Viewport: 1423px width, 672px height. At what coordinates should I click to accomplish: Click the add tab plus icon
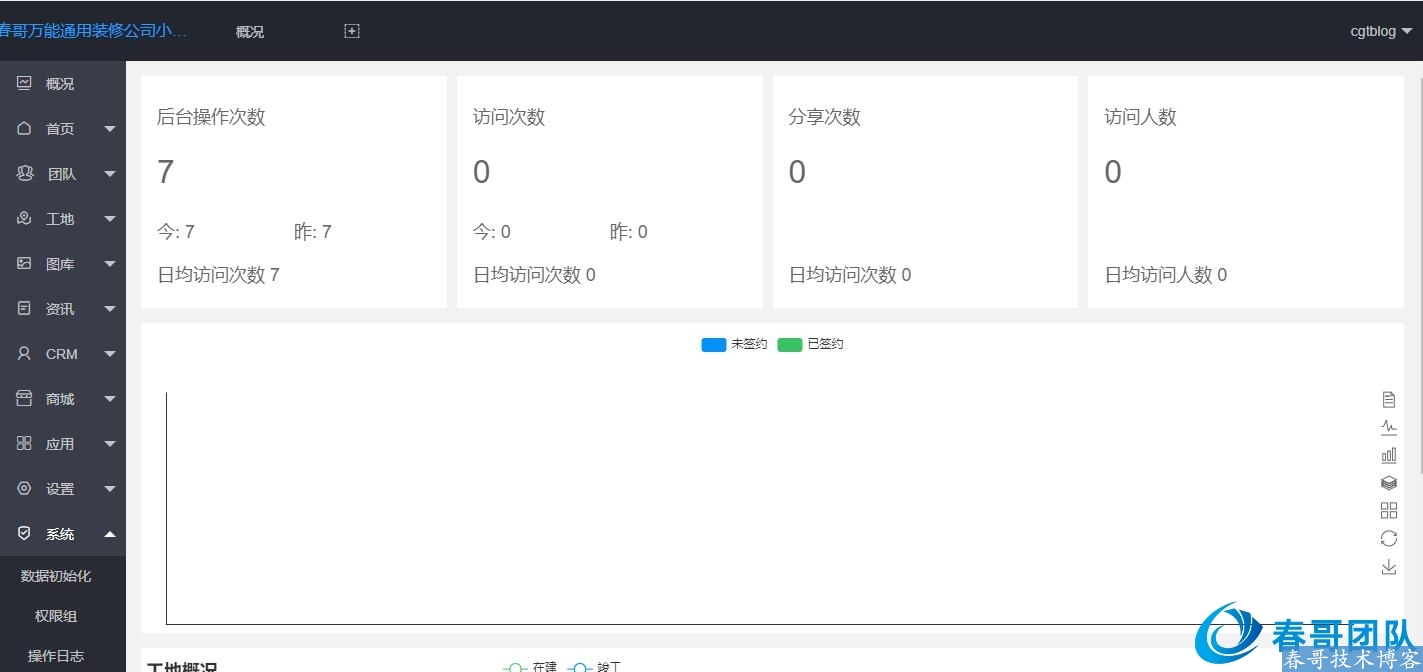click(351, 31)
